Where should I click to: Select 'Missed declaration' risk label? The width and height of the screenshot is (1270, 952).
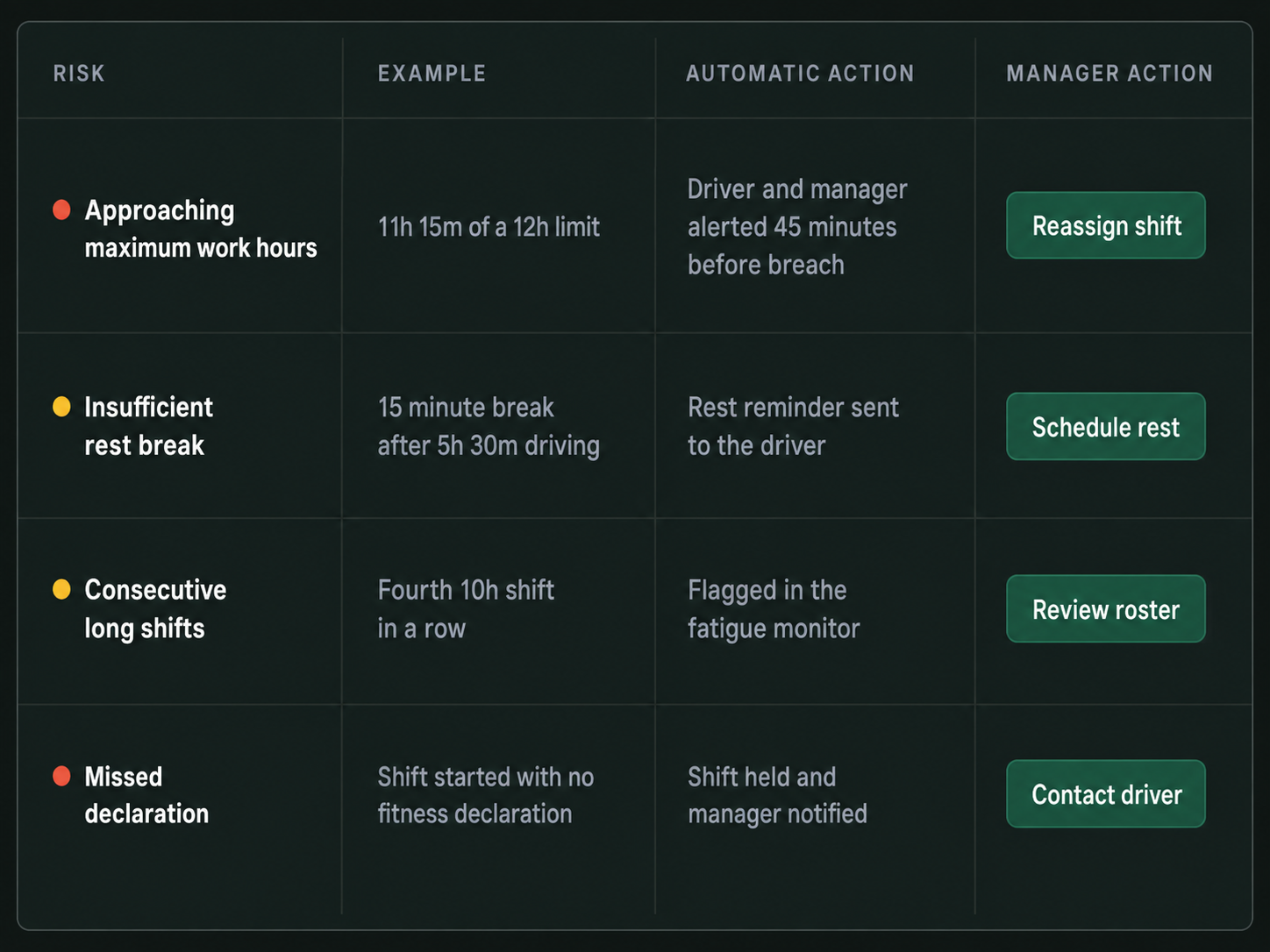tap(146, 795)
